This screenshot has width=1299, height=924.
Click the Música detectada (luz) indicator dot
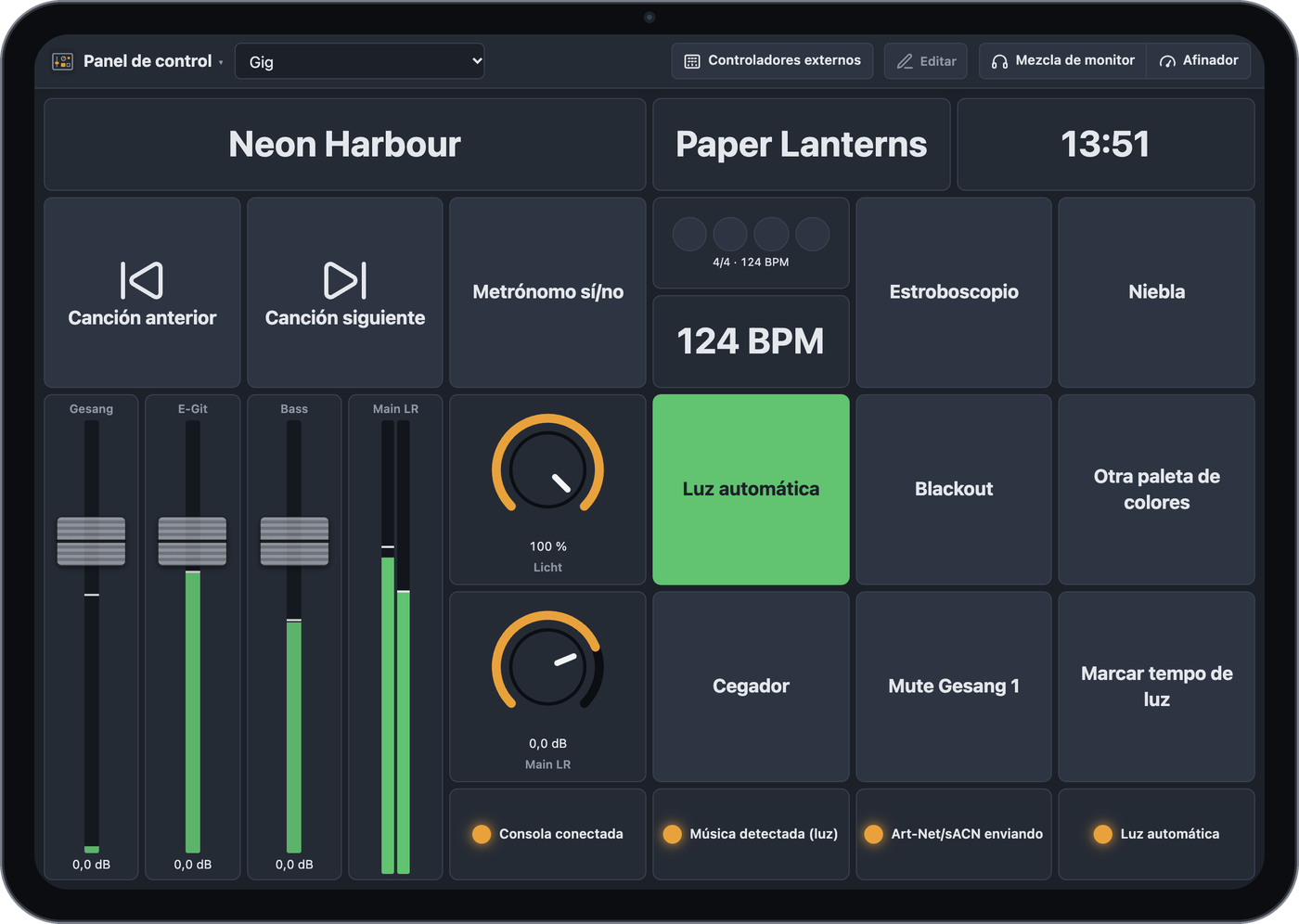(673, 834)
